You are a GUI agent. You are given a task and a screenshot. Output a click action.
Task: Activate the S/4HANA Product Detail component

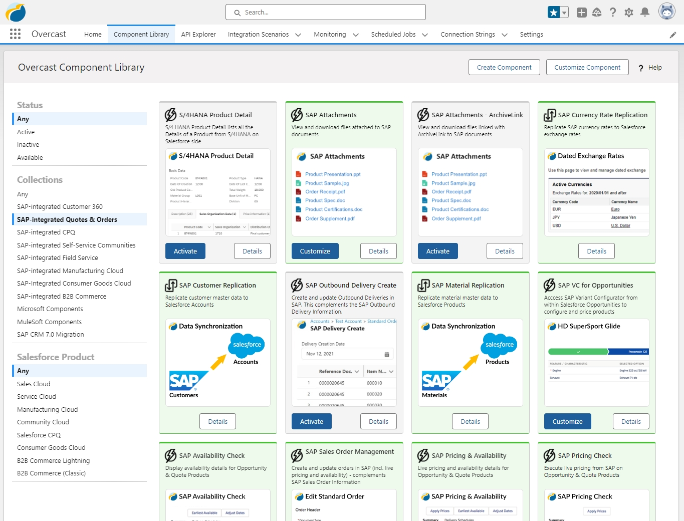tap(185, 251)
